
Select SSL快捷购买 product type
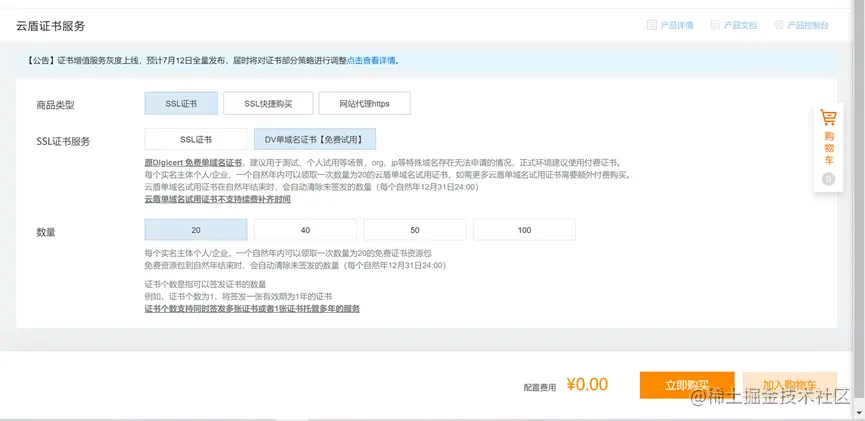coord(268,103)
